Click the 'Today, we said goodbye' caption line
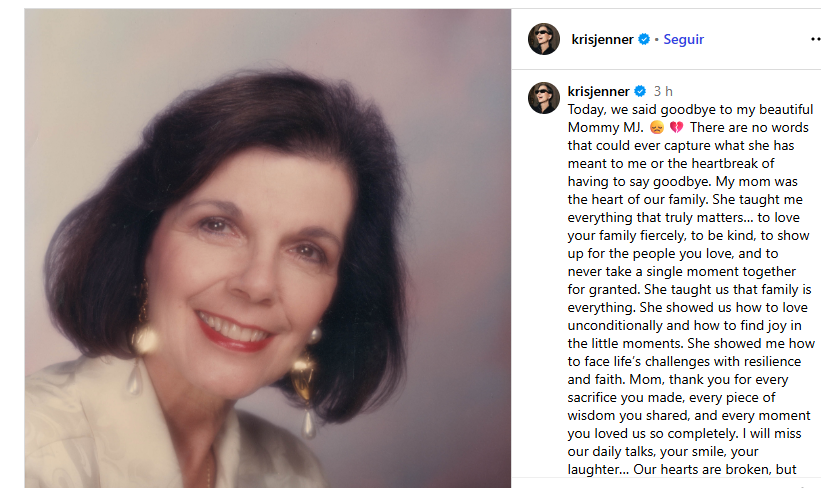The height and width of the screenshot is (488, 821). (x=690, y=109)
